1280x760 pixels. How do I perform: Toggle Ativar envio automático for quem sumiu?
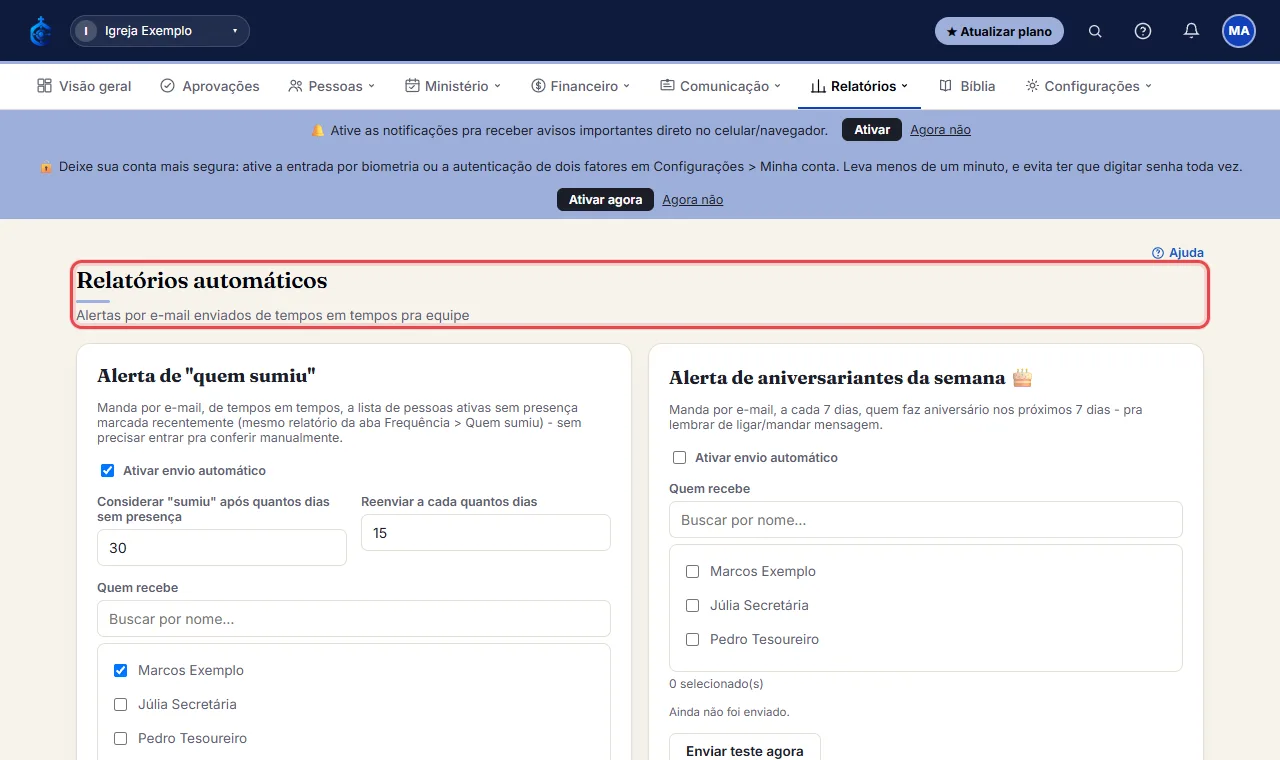[108, 470]
